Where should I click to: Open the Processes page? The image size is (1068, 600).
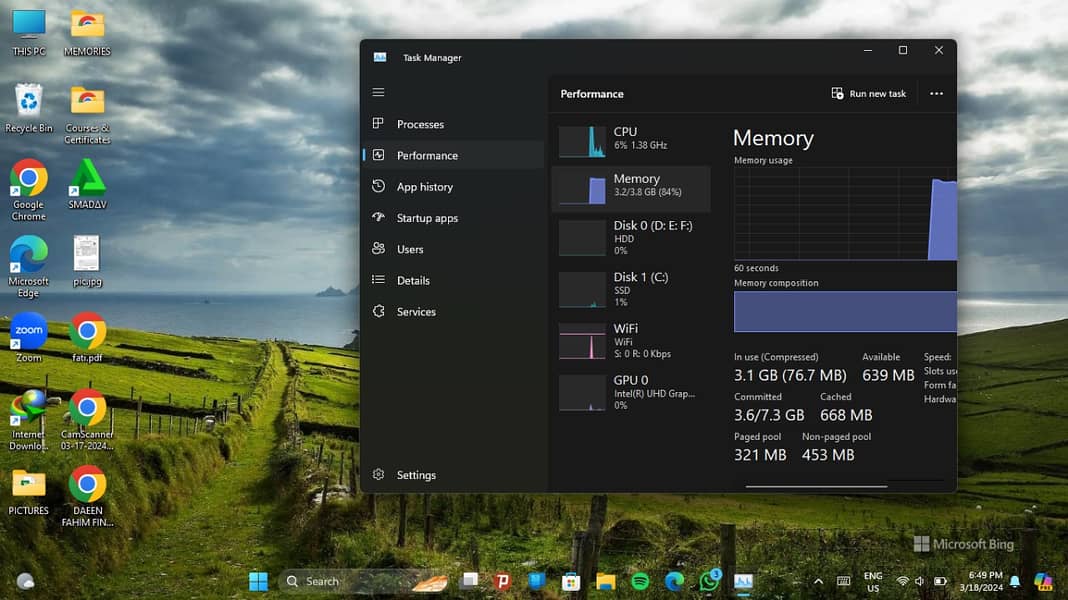(420, 124)
